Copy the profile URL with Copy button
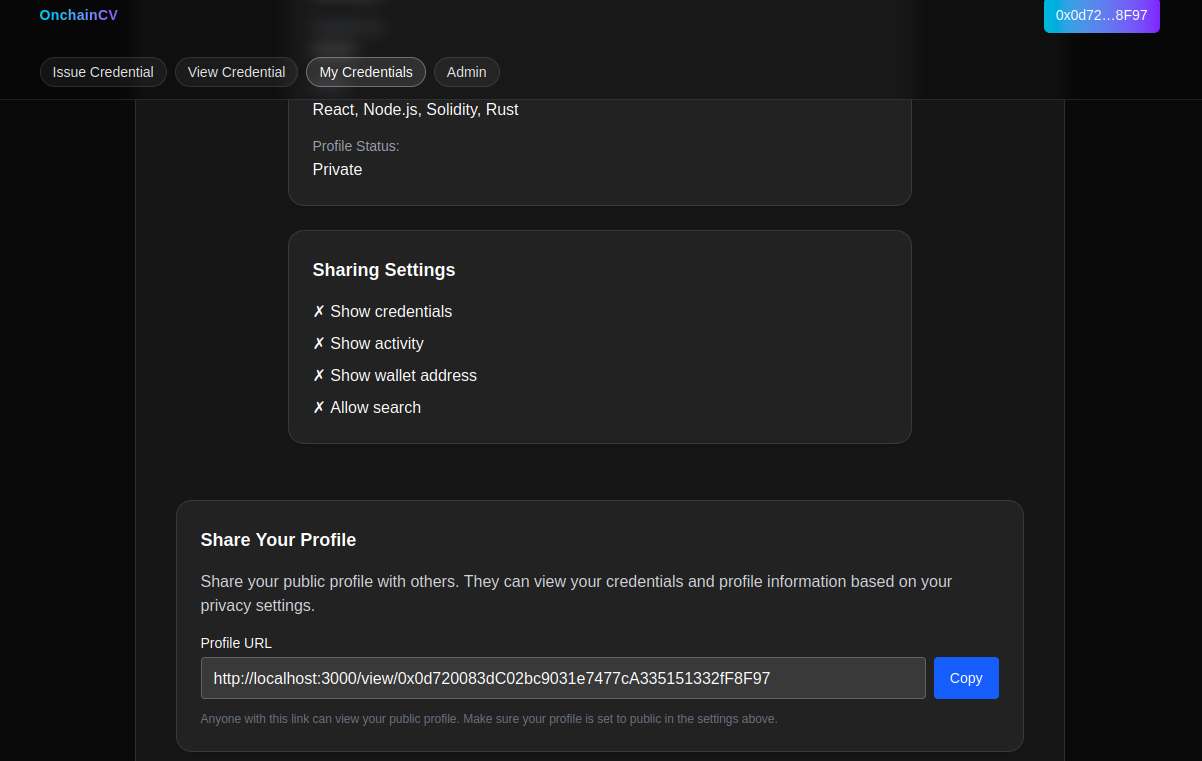 [x=966, y=678]
